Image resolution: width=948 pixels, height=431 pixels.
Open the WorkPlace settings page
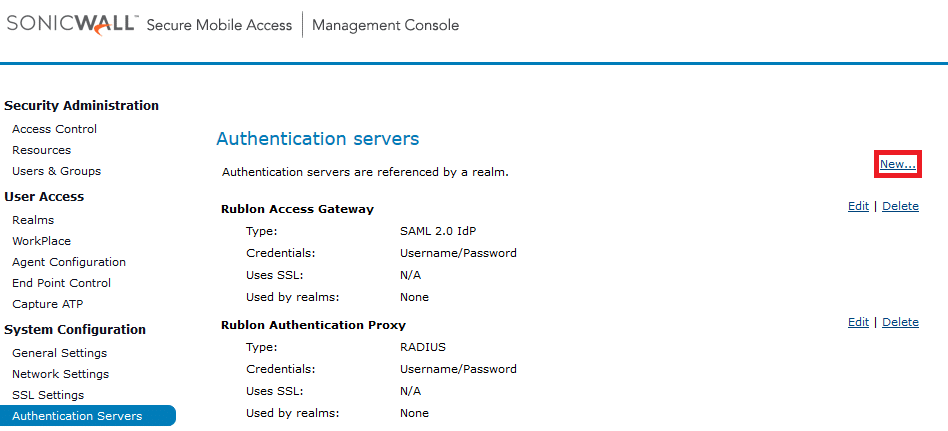41,241
